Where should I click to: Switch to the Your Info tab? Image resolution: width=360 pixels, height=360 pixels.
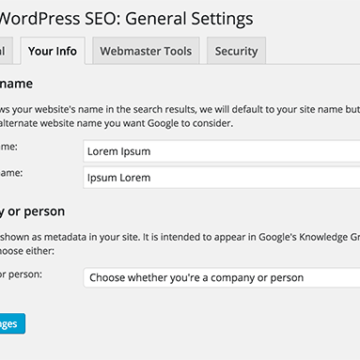pyautogui.click(x=52, y=51)
